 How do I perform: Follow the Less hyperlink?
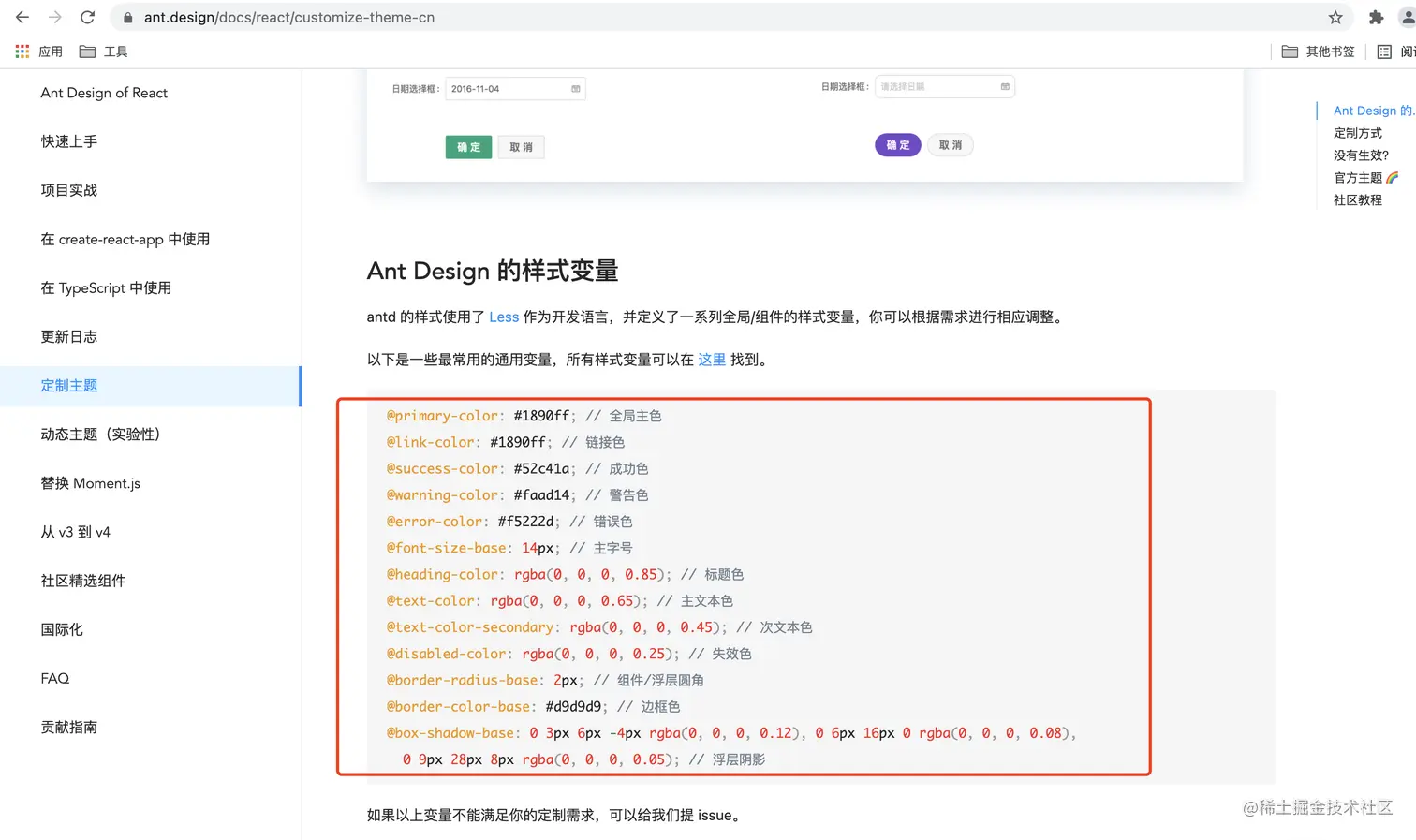click(504, 317)
